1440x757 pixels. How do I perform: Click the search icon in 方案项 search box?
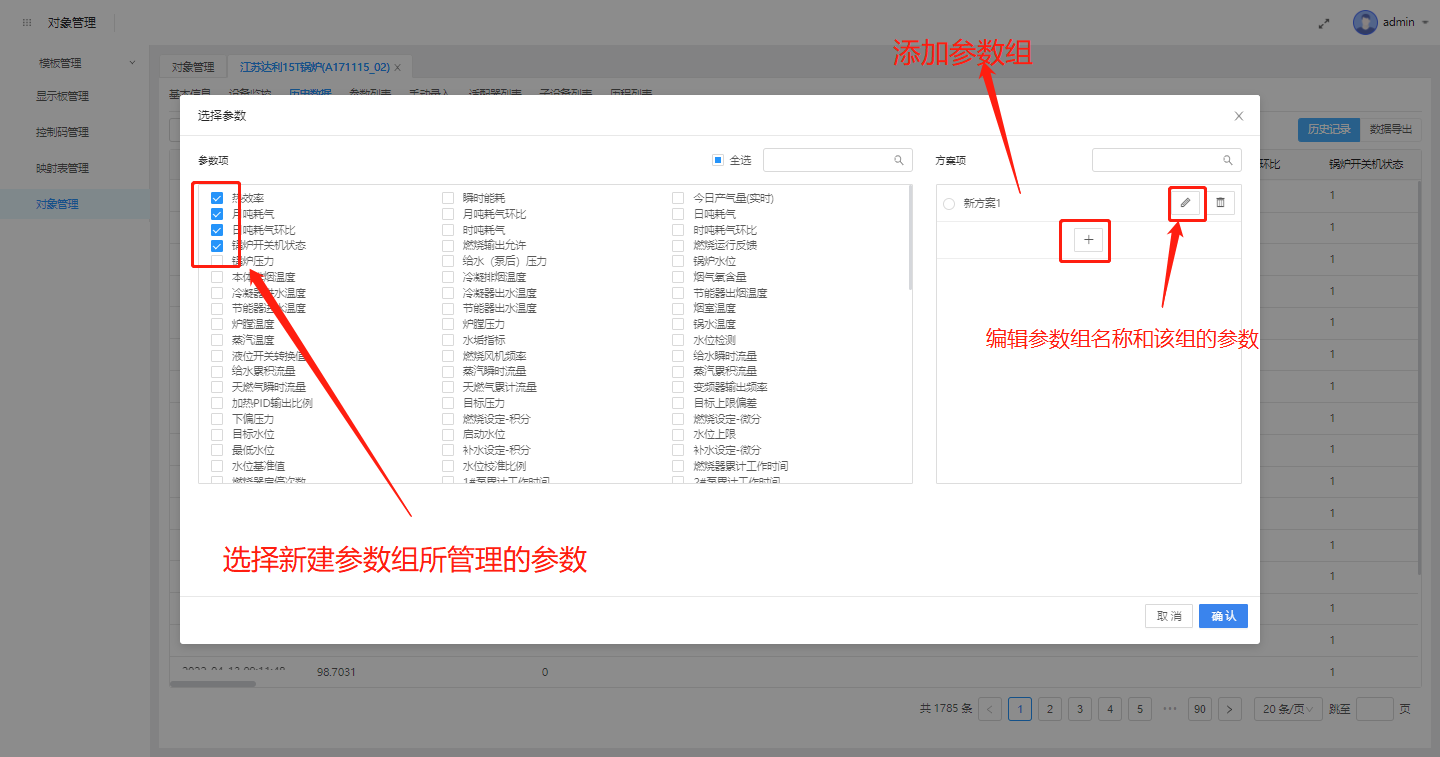click(x=1228, y=160)
